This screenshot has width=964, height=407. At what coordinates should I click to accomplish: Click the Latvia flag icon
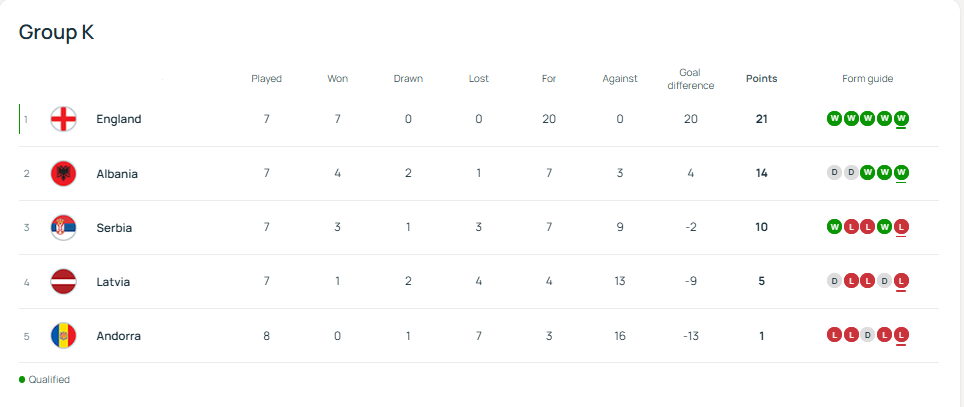click(63, 281)
